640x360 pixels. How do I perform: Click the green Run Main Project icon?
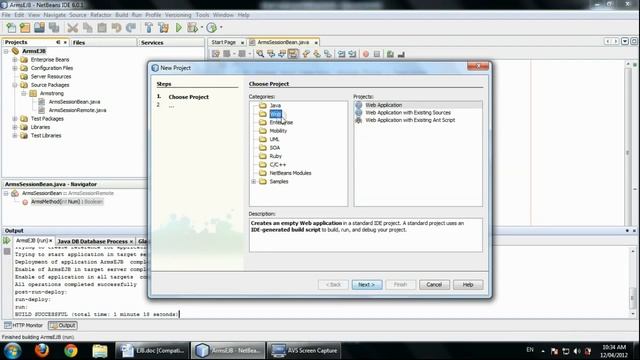(179, 28)
